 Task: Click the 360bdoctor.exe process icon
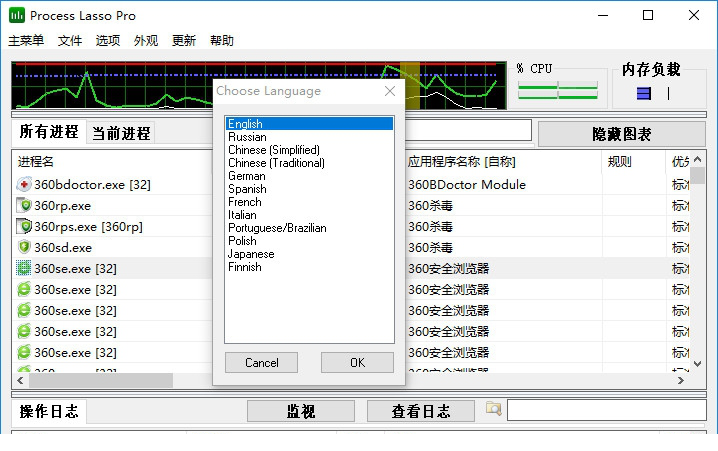click(x=24, y=185)
